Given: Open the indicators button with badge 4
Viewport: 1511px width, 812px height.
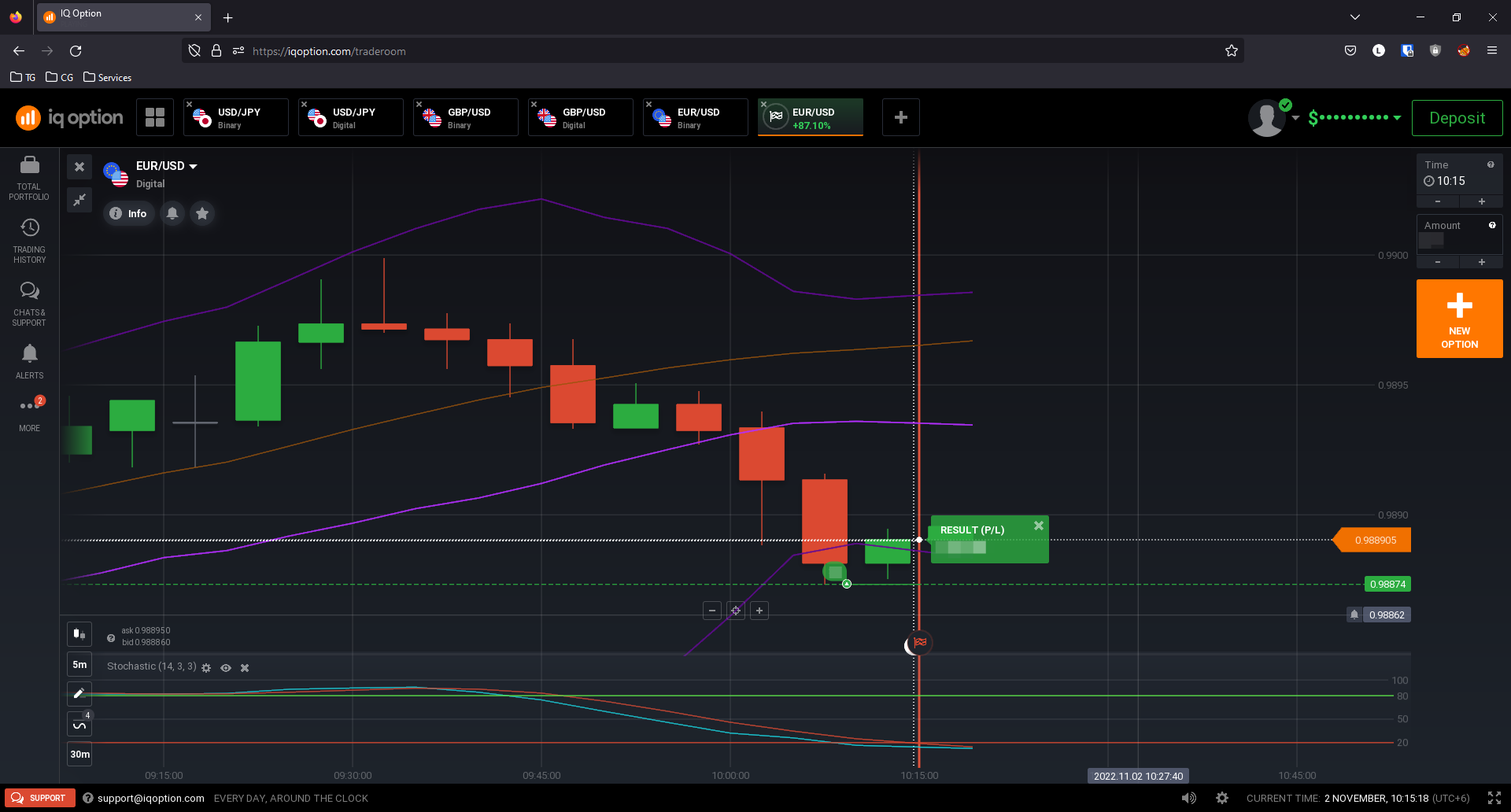Looking at the screenshot, I should [x=79, y=724].
